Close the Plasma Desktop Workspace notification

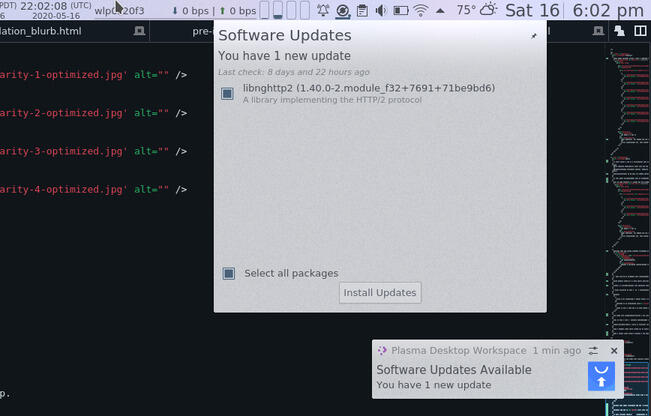[x=614, y=351]
